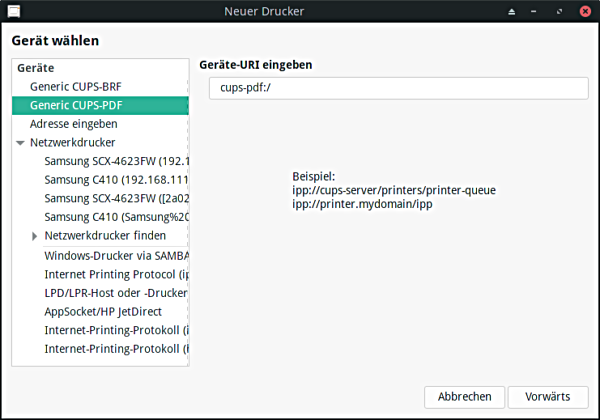Select Samsung C410 (192.168.111 printer
Screen dimensions: 600x420
click(x=116, y=180)
